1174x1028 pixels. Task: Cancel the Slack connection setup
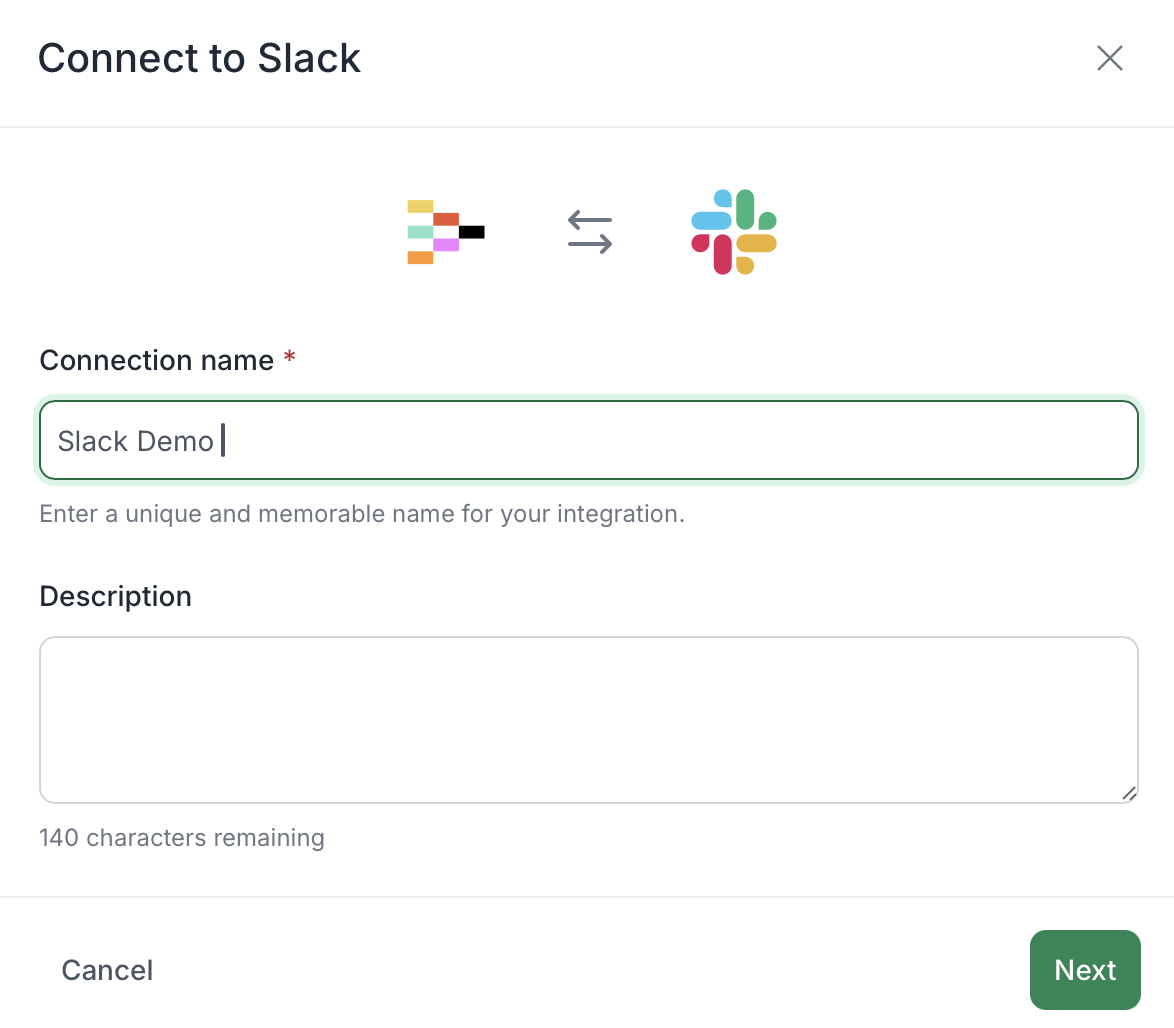(107, 970)
